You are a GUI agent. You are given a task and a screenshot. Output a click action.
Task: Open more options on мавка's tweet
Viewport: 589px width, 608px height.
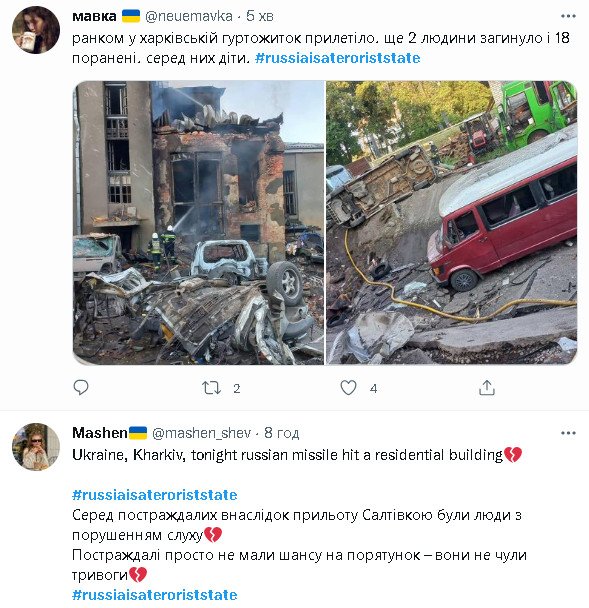tap(568, 16)
